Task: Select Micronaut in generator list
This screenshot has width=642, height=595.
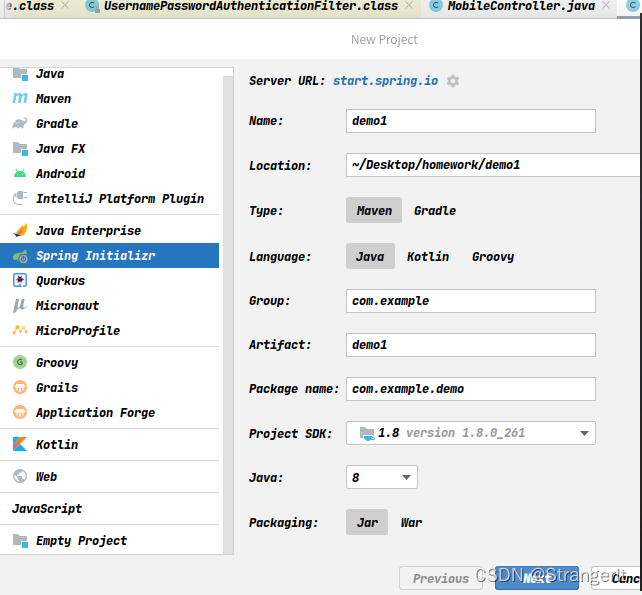Action: (x=109, y=305)
